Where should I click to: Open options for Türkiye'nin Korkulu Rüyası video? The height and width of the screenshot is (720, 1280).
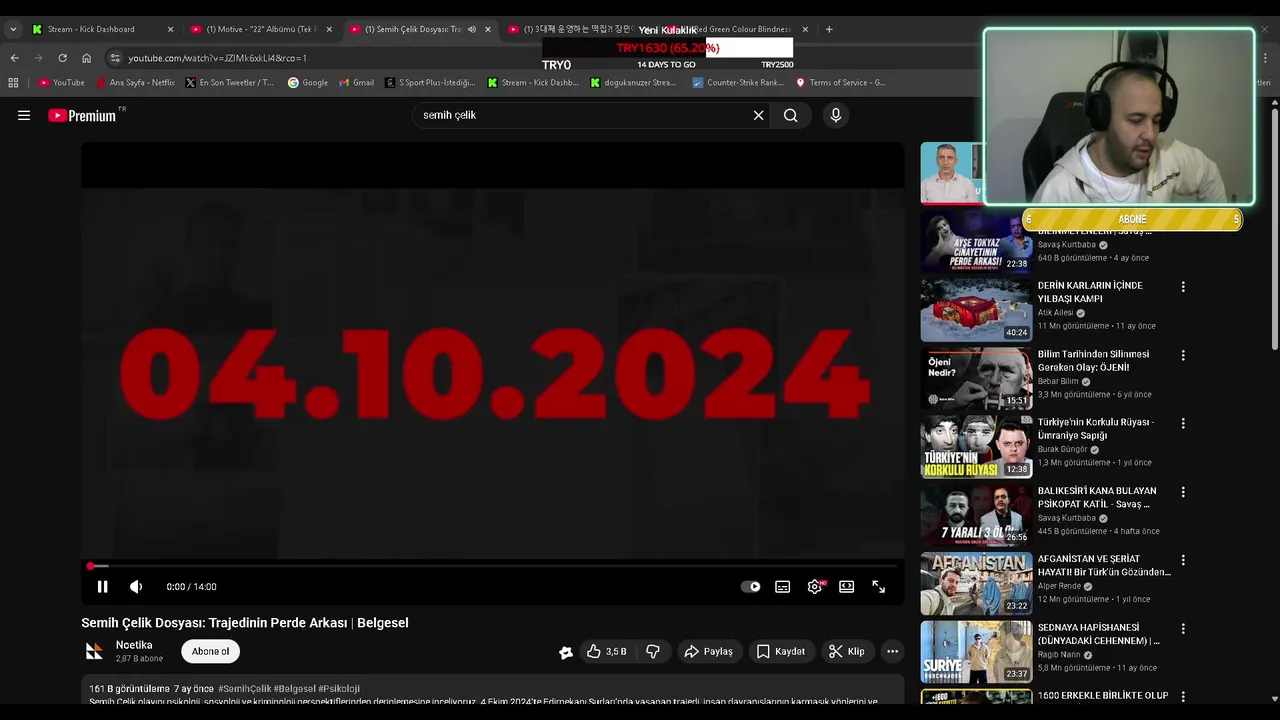pyautogui.click(x=1183, y=423)
